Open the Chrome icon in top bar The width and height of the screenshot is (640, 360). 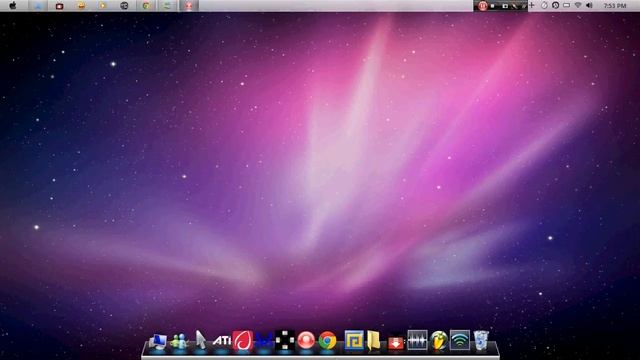146,6
